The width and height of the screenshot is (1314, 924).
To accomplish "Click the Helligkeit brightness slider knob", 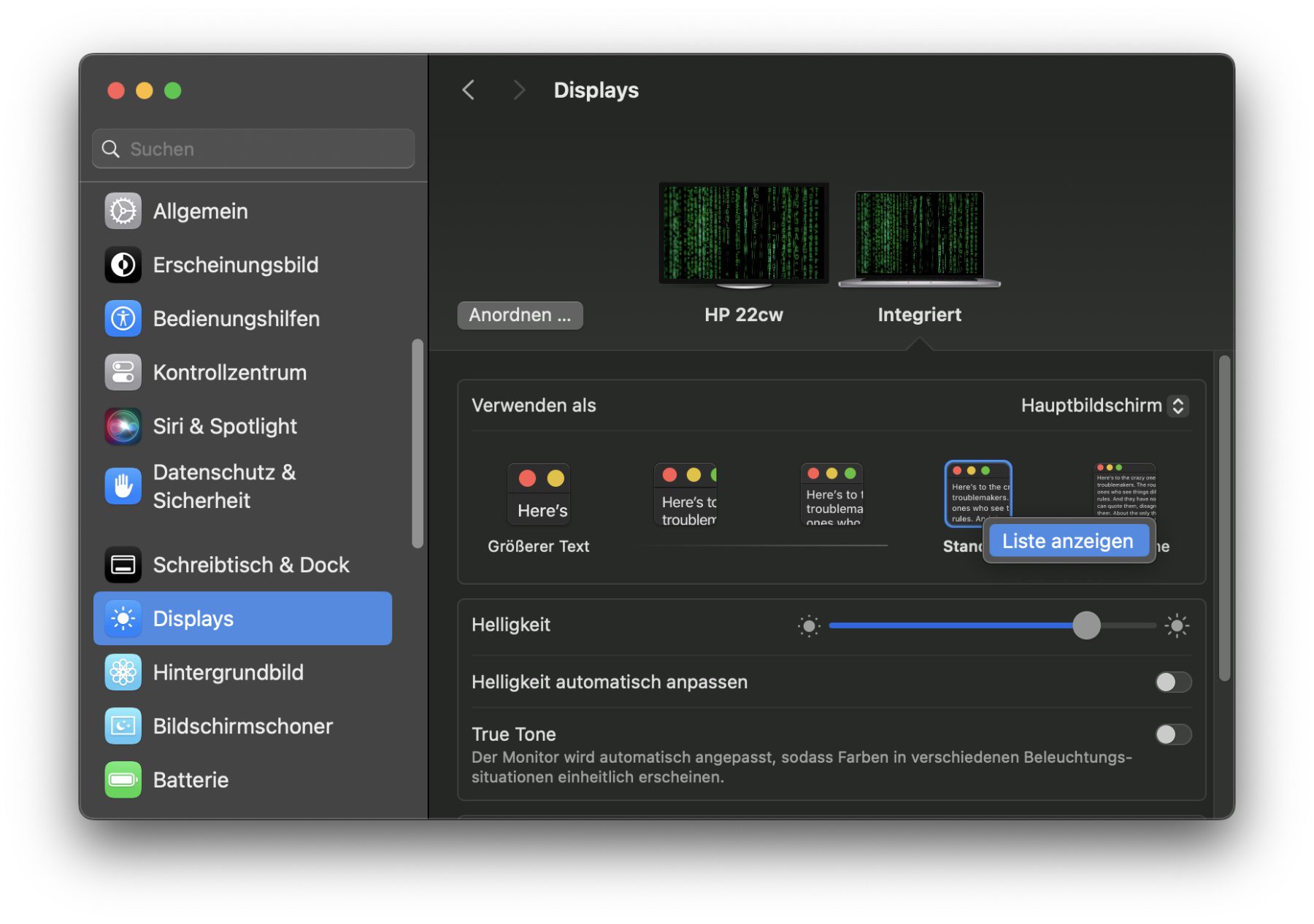I will coord(1086,625).
